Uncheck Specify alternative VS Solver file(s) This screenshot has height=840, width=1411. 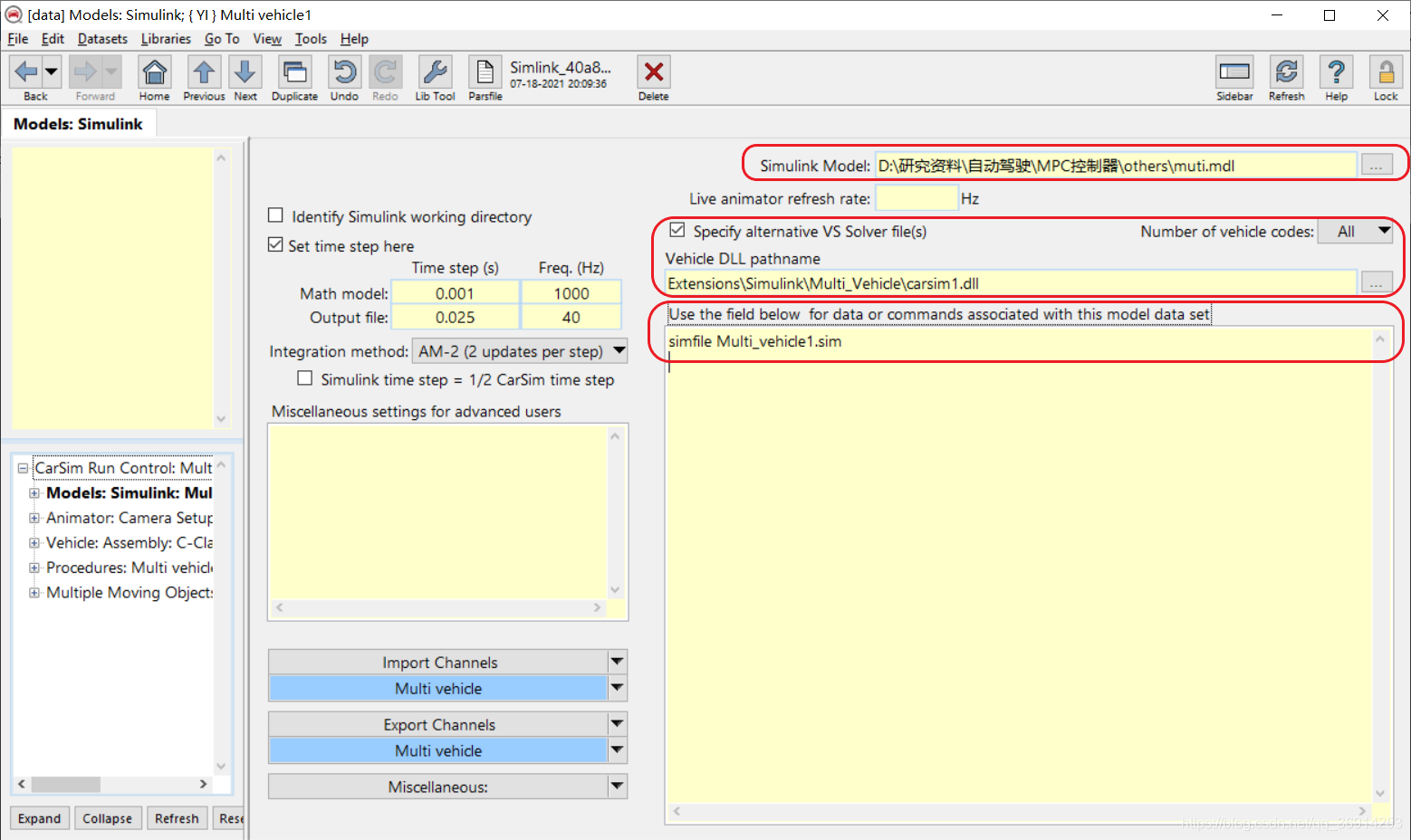677,230
